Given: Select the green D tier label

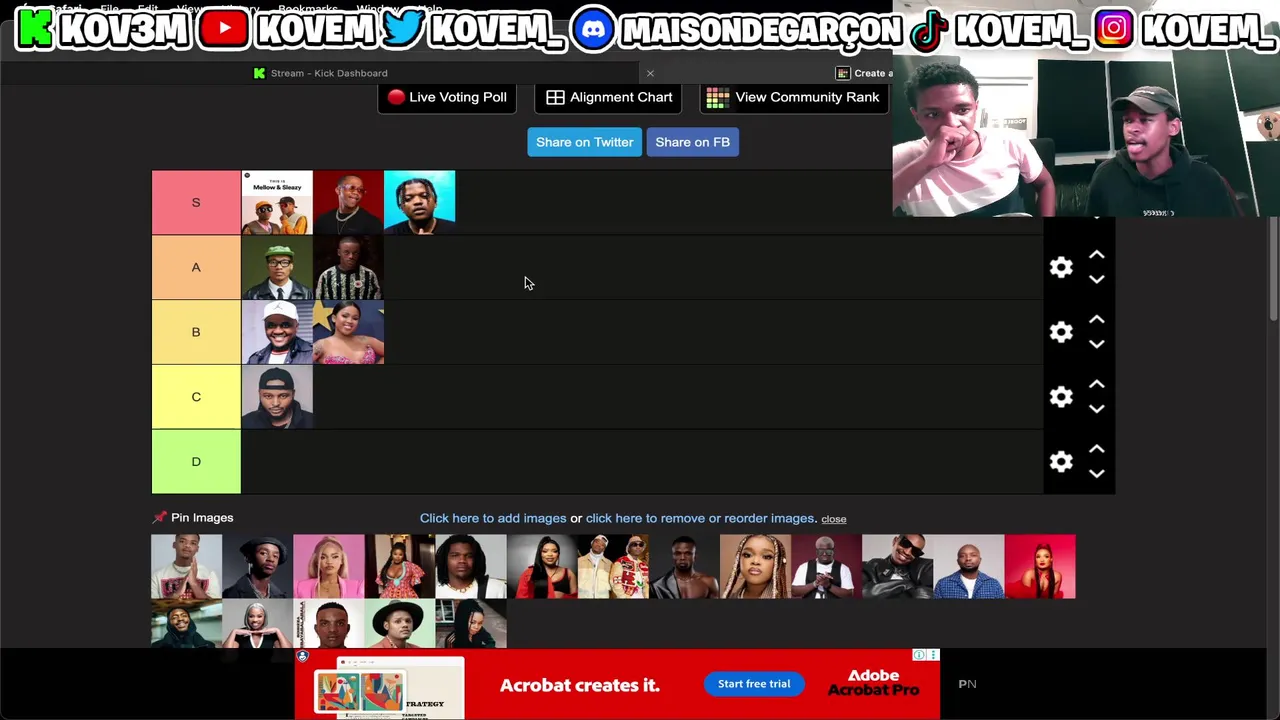Looking at the screenshot, I should coord(196,462).
